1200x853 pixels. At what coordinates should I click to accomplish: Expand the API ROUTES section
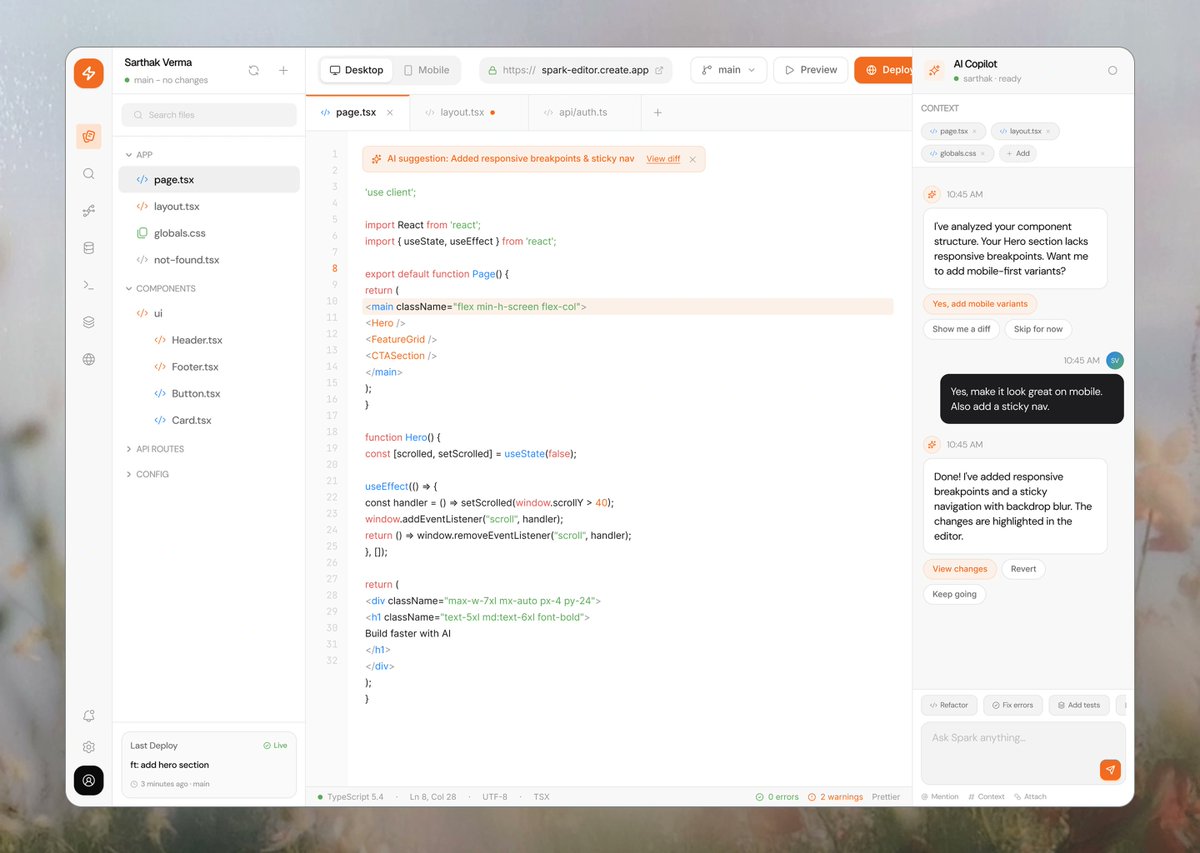pyautogui.click(x=154, y=449)
